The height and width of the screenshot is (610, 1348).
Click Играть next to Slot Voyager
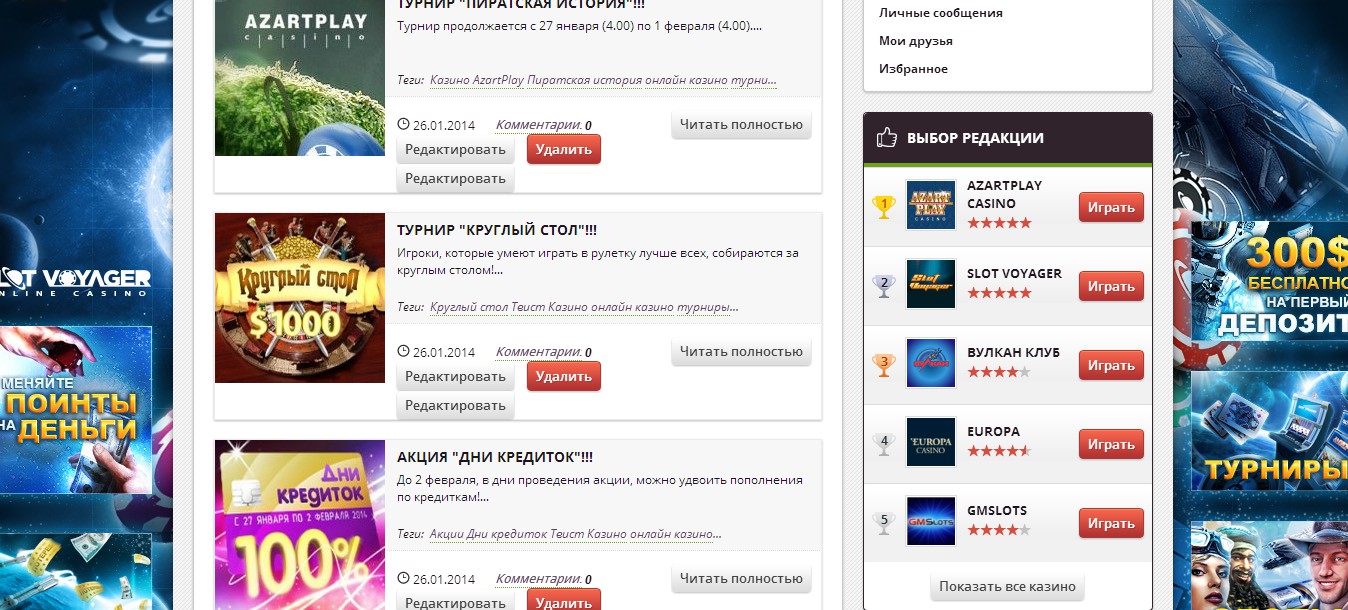pyautogui.click(x=1111, y=286)
